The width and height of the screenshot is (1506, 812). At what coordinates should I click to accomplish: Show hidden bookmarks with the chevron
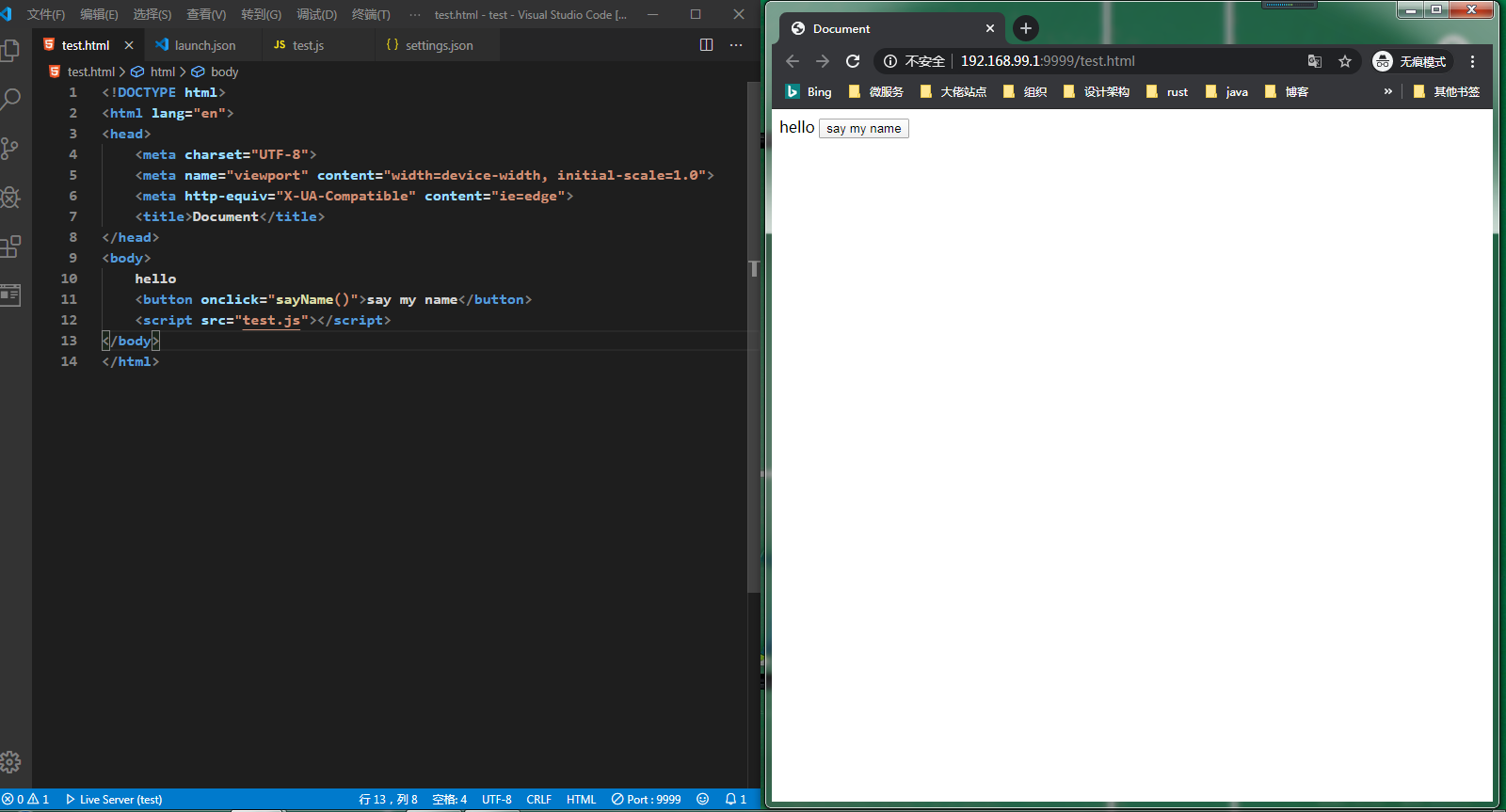[x=1387, y=91]
